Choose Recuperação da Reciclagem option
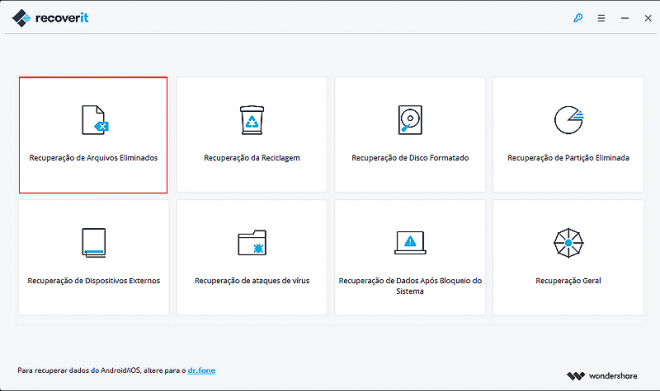The height and width of the screenshot is (391, 660). [252, 158]
